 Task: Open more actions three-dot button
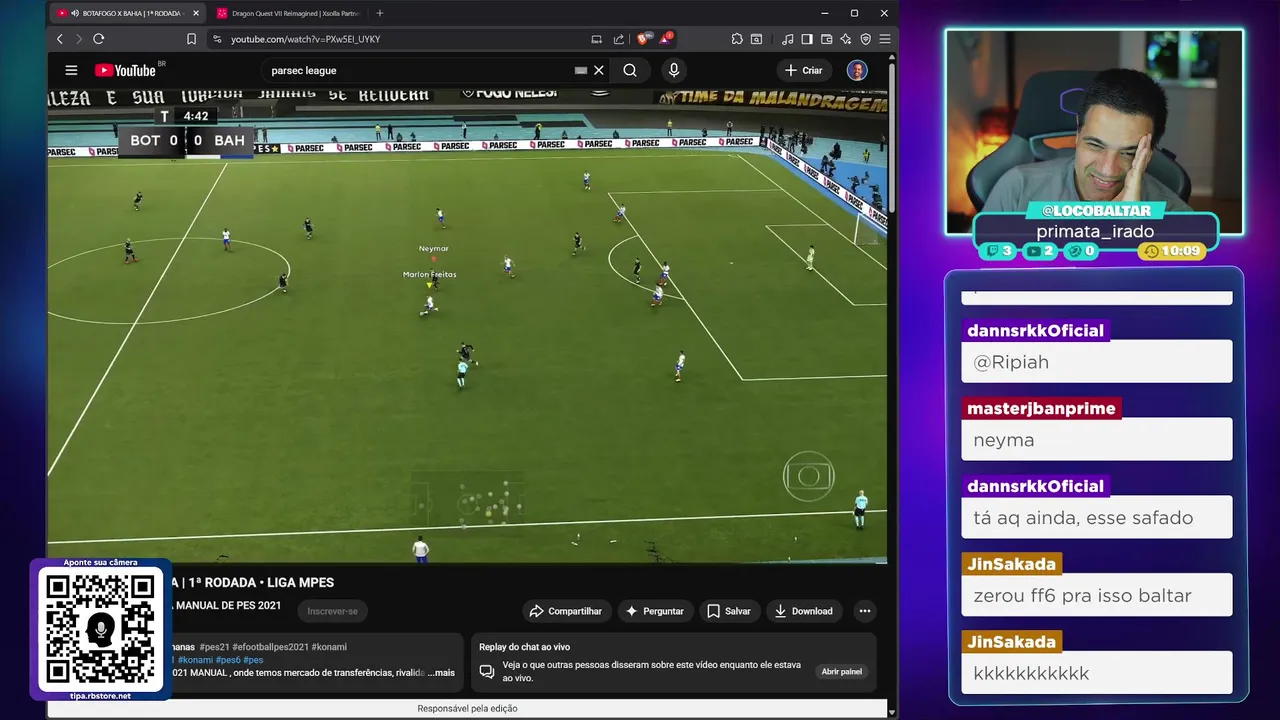(865, 611)
